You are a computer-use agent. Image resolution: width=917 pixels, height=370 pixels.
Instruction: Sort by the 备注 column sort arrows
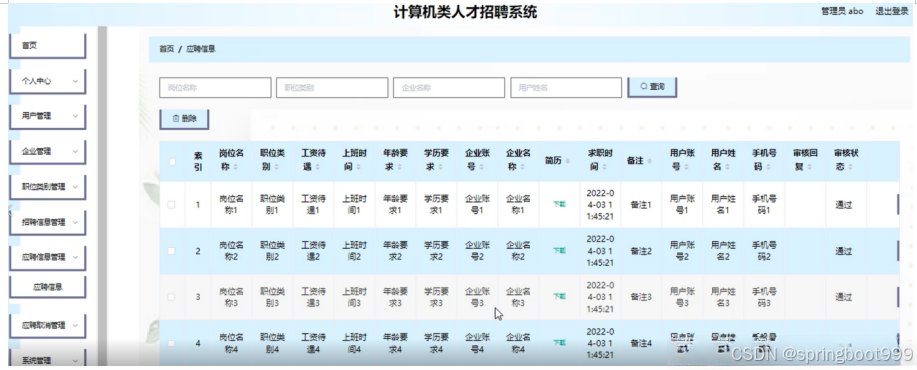tap(649, 161)
